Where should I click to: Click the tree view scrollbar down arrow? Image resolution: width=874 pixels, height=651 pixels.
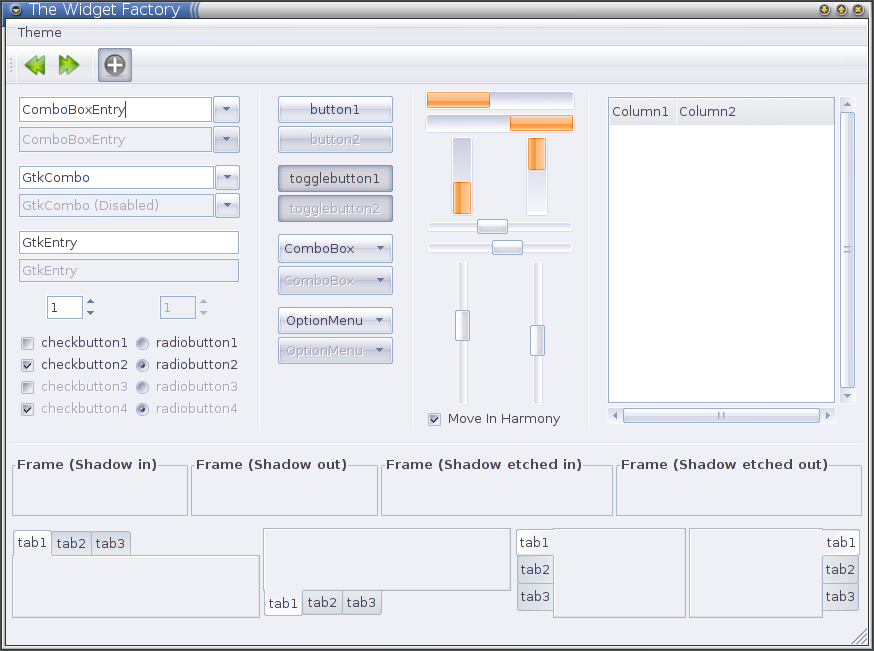847,396
